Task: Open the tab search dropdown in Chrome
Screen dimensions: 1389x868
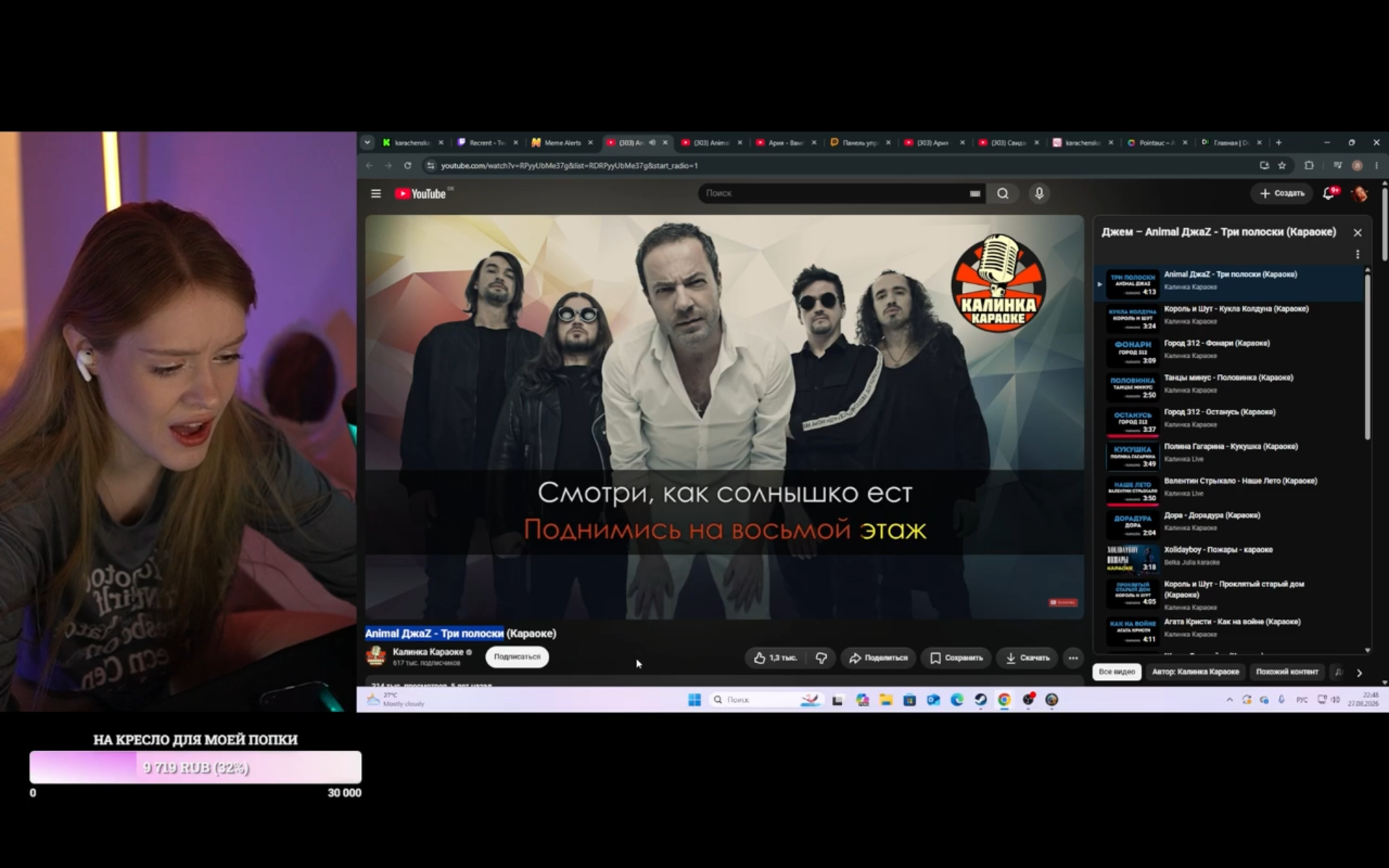Action: 368,142
